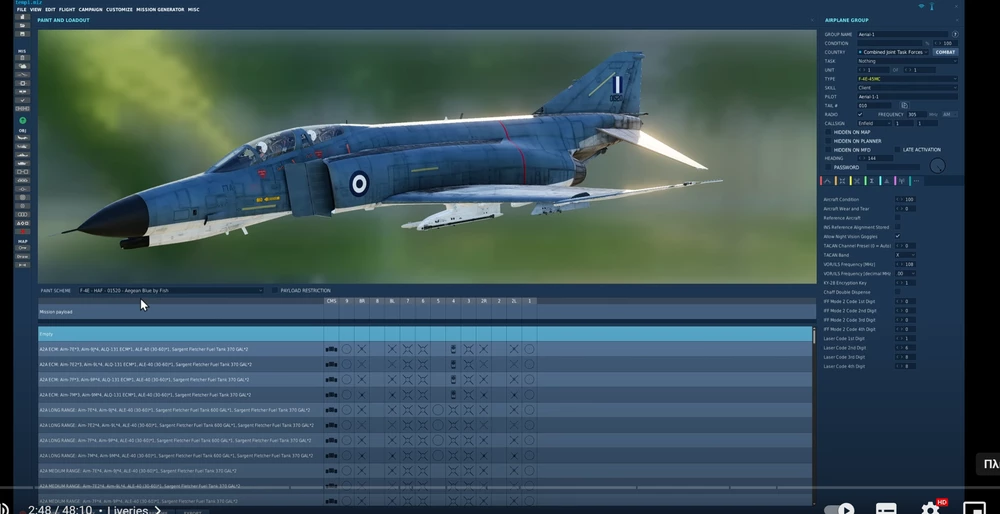
Task: Select the airplane group object icon
Action: (22, 138)
